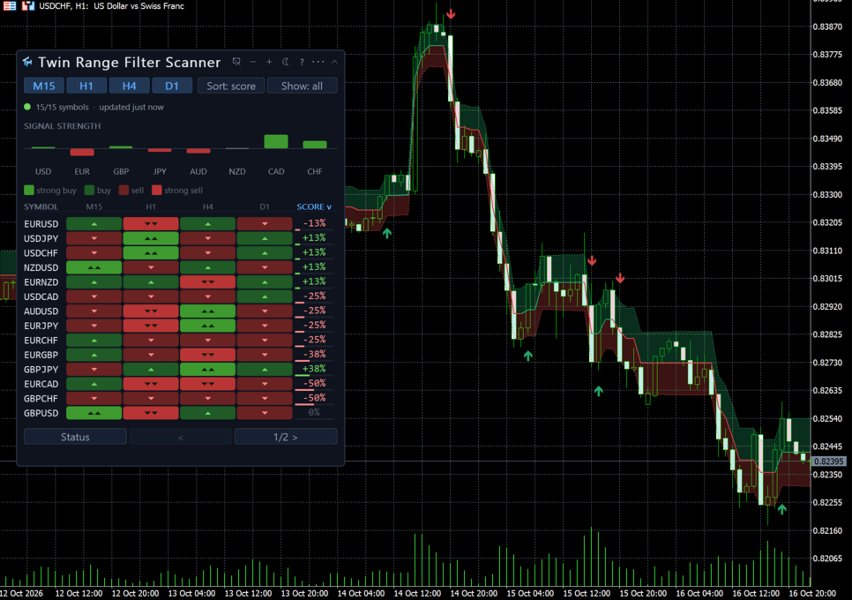The image size is (852, 600).
Task: Click the minus icon in scanner header
Action: coord(253,62)
